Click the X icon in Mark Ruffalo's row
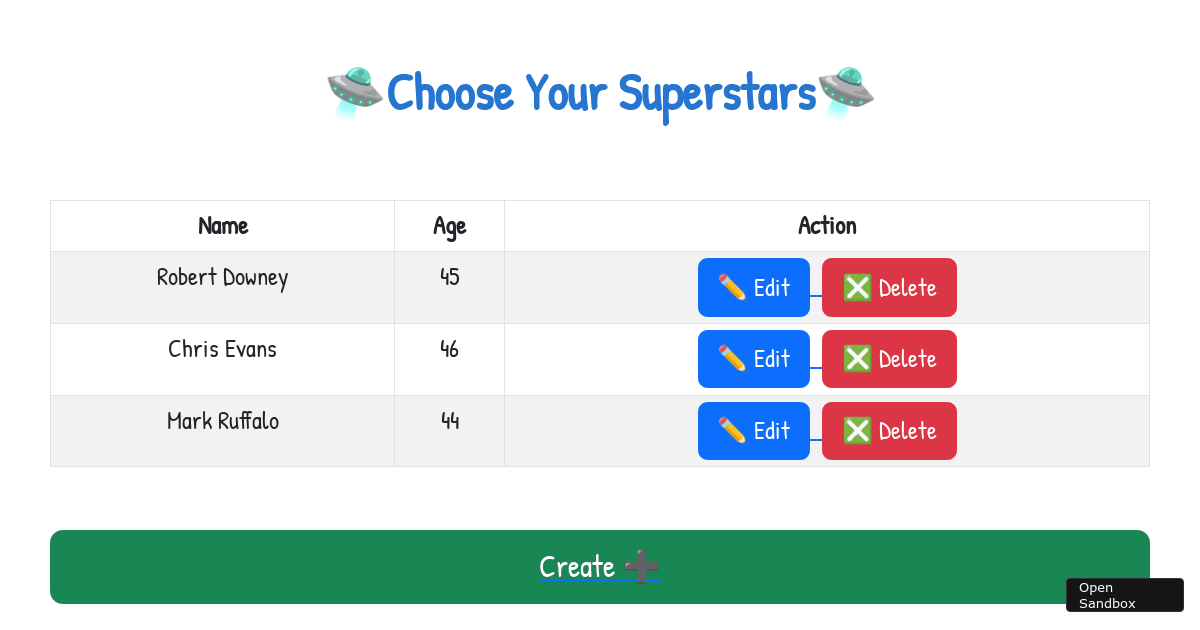Image resolution: width=1200 pixels, height=630 pixels. pos(857,431)
